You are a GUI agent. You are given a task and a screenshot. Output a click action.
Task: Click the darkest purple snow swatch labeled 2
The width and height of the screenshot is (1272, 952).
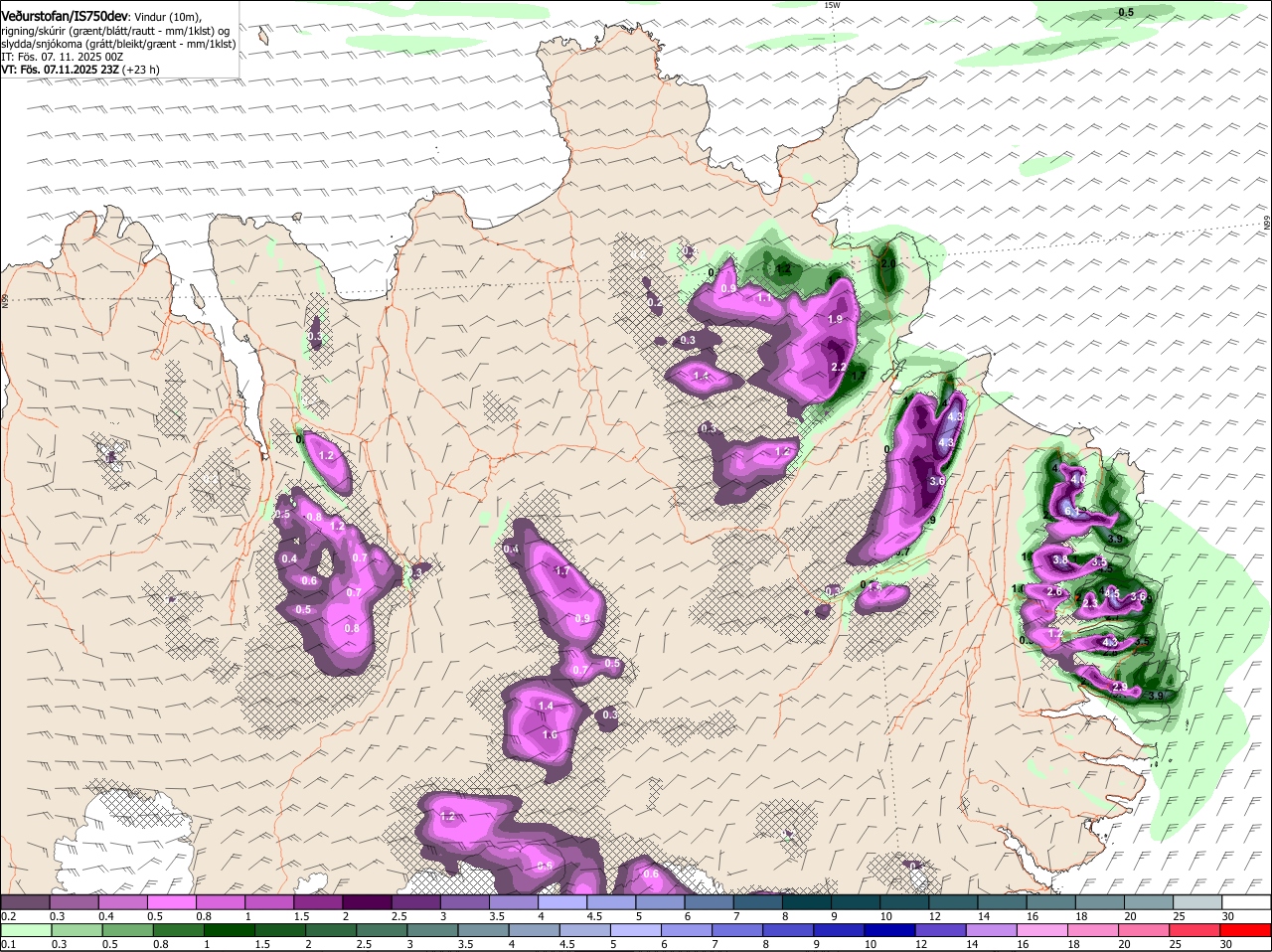pyautogui.click(x=366, y=901)
